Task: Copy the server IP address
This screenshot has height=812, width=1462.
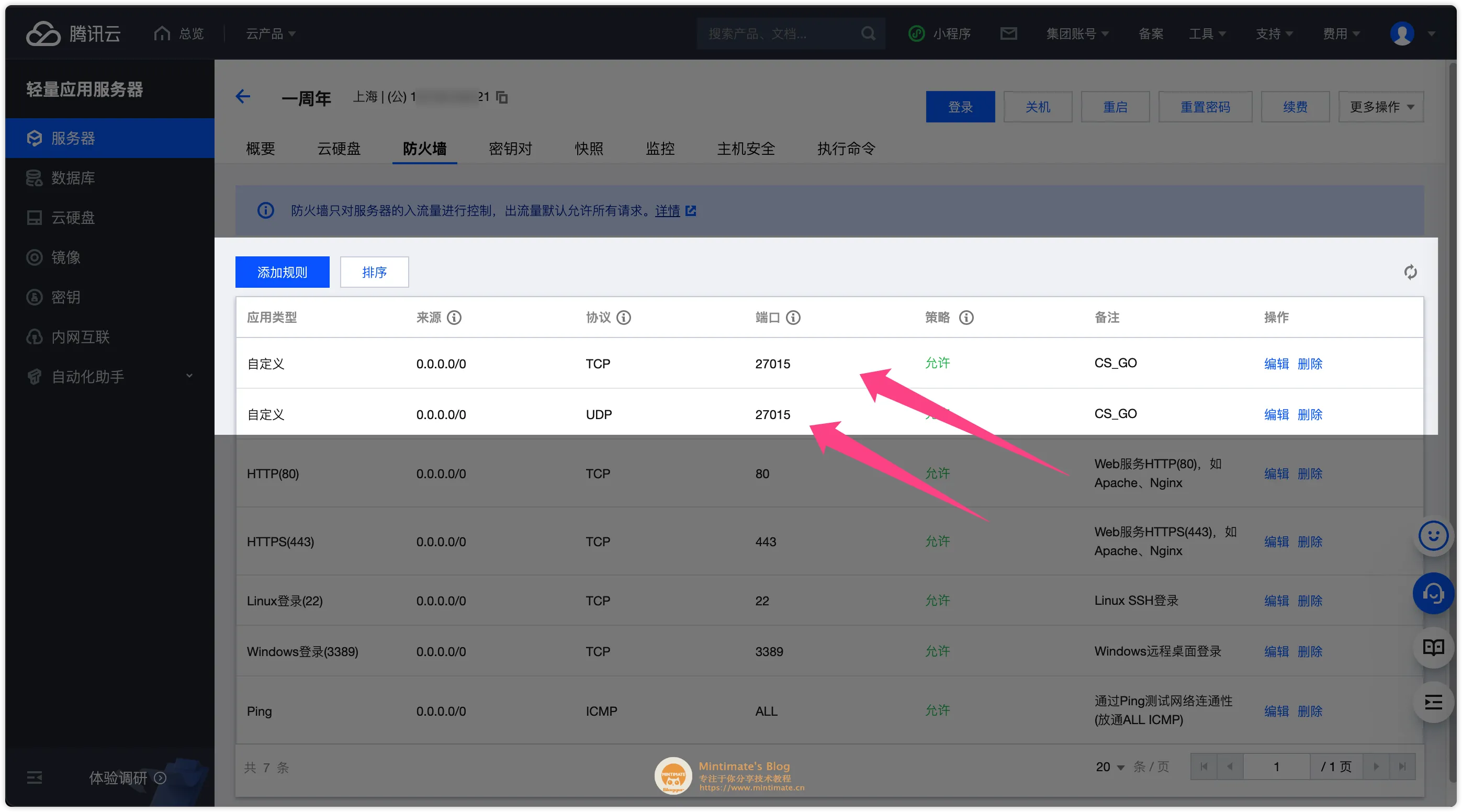Action: click(502, 96)
